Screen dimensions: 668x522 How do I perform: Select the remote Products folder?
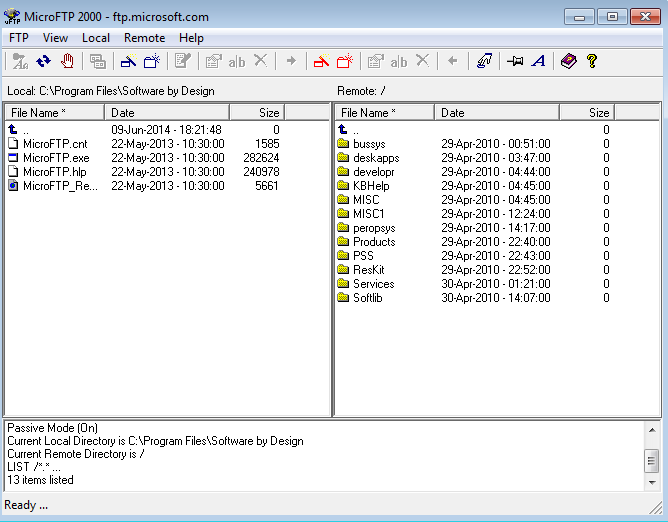tap(374, 242)
